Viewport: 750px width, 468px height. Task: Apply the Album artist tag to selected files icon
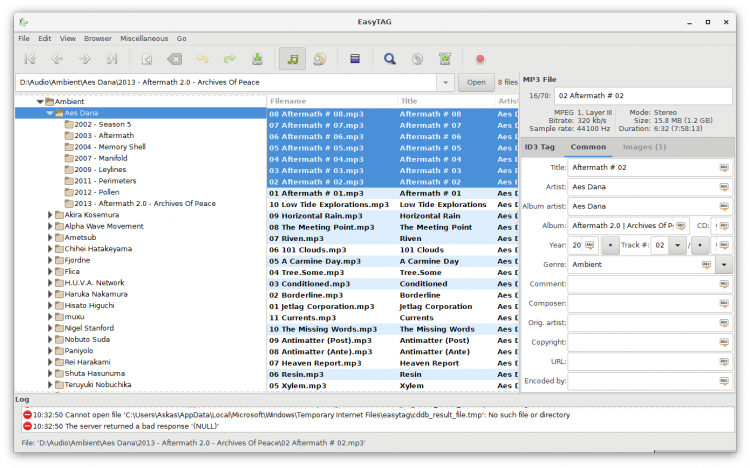pos(724,206)
